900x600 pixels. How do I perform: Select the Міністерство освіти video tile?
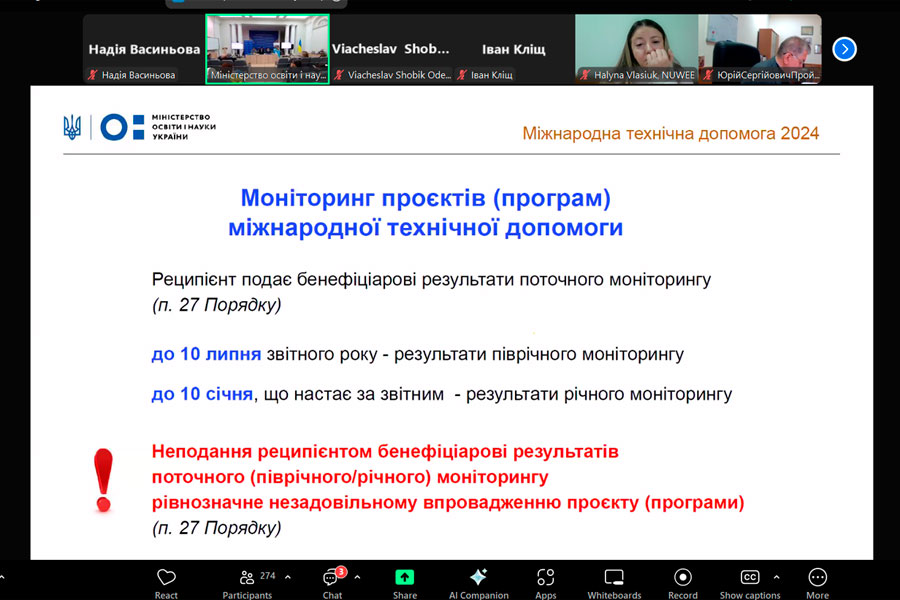click(x=267, y=49)
